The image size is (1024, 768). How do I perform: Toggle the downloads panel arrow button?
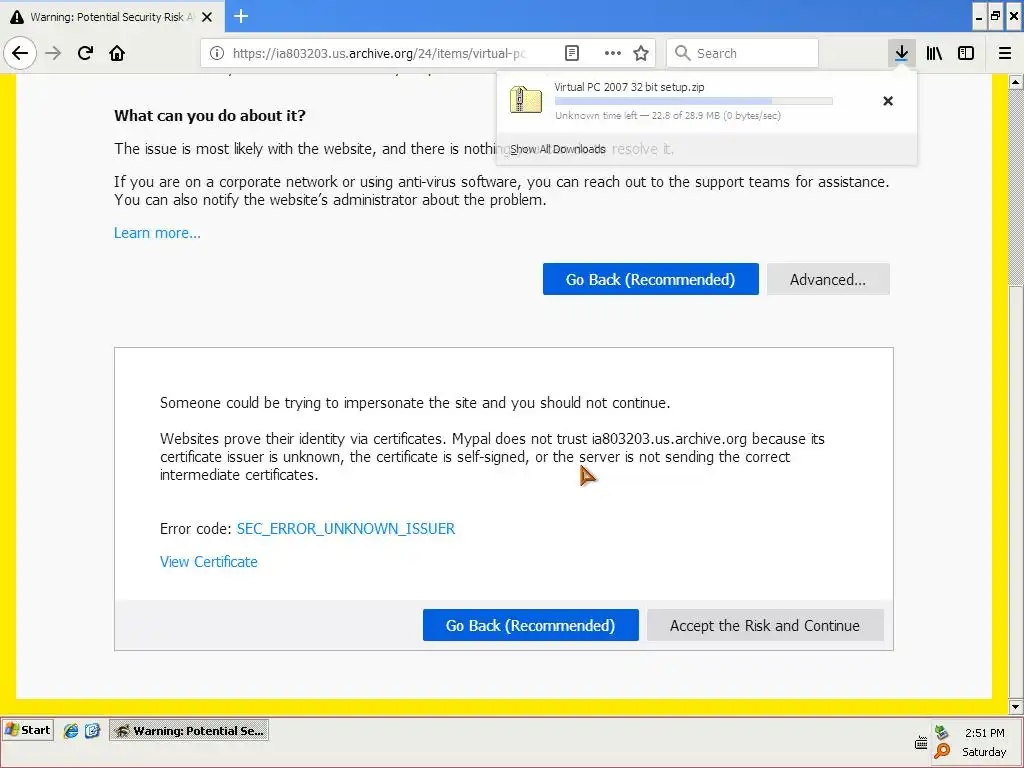coord(901,53)
